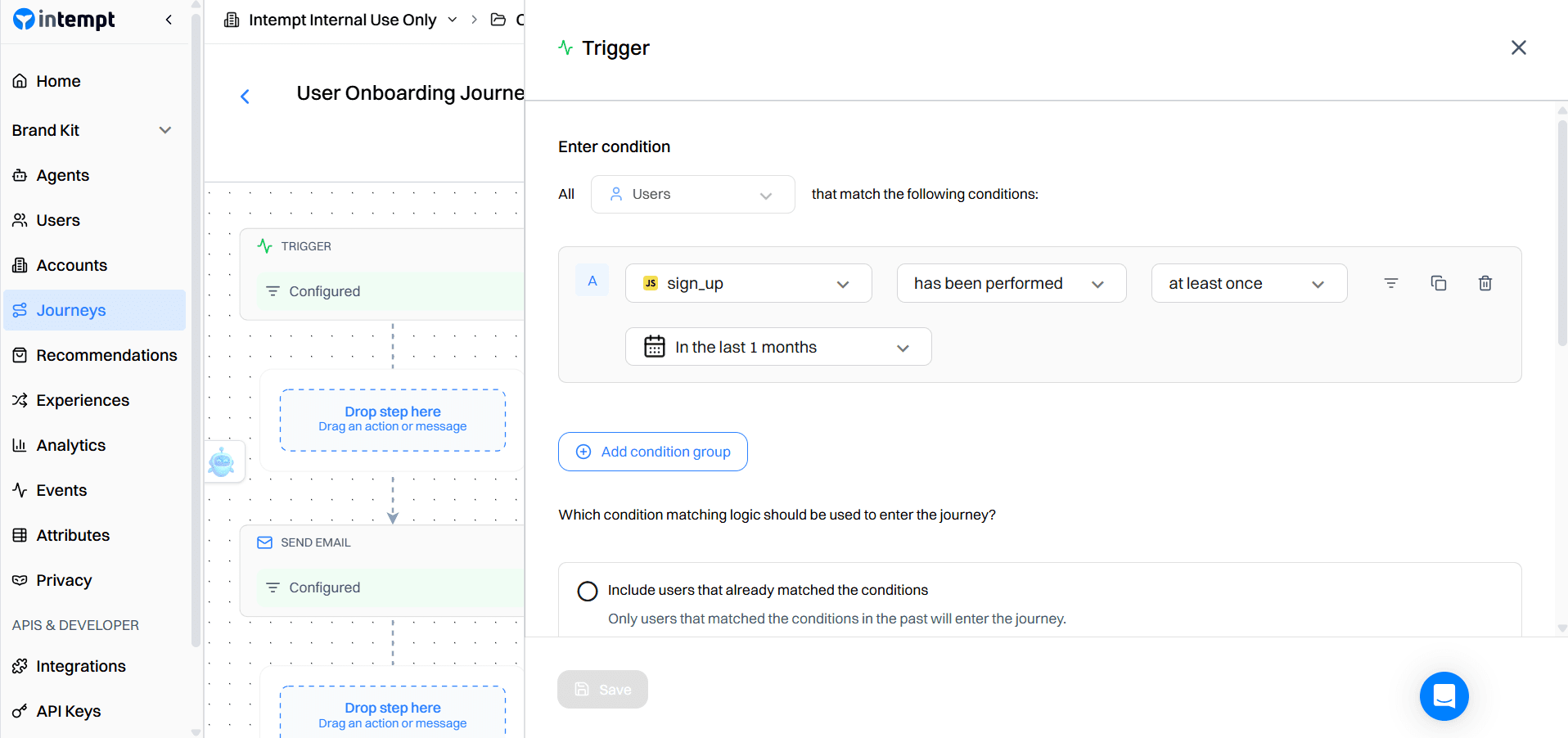This screenshot has height=738, width=1568.
Task: Duplicate the sign_up condition
Action: 1439,282
